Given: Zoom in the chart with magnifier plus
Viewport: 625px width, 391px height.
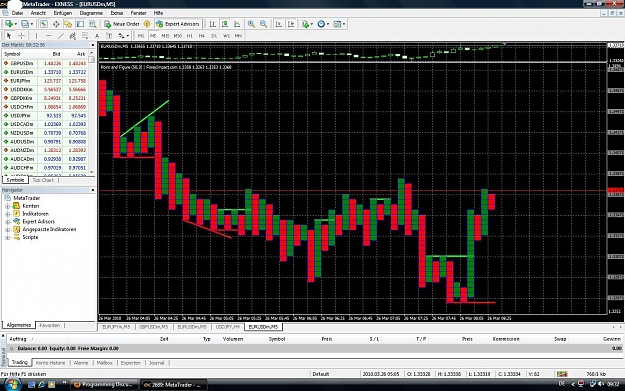Looking at the screenshot, I should coord(251,24).
